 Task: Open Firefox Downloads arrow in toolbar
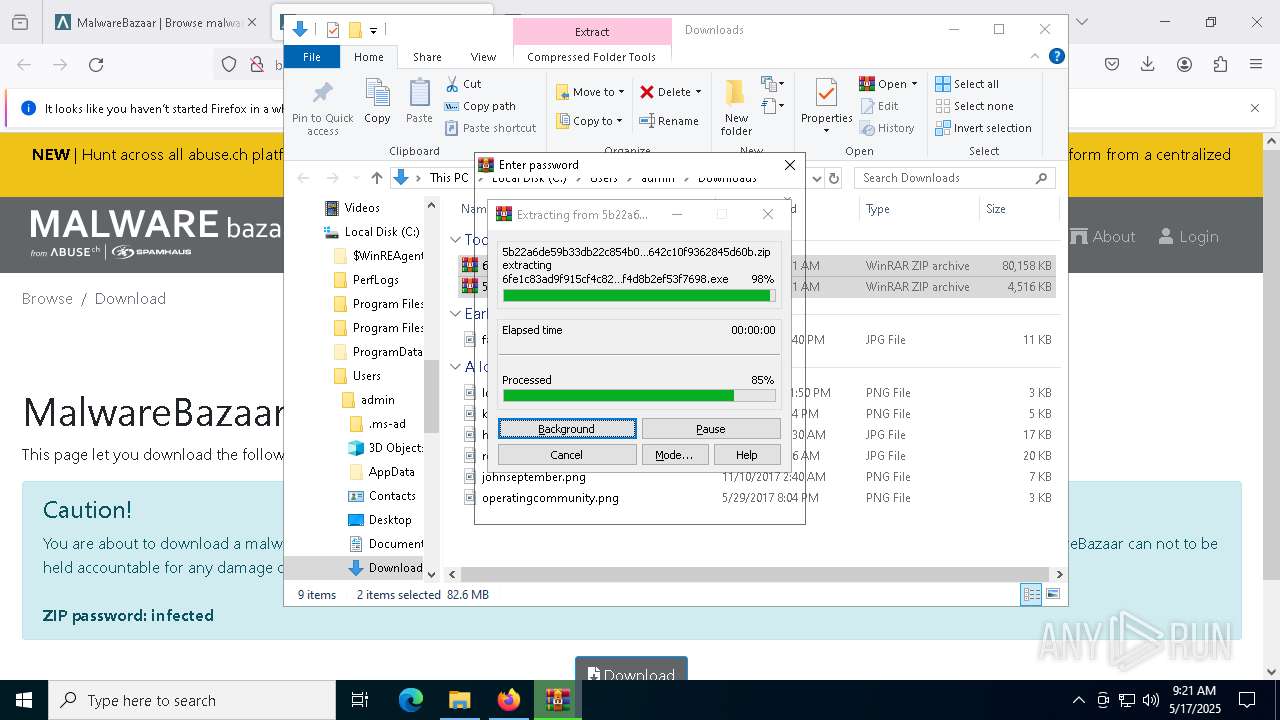(x=1148, y=65)
